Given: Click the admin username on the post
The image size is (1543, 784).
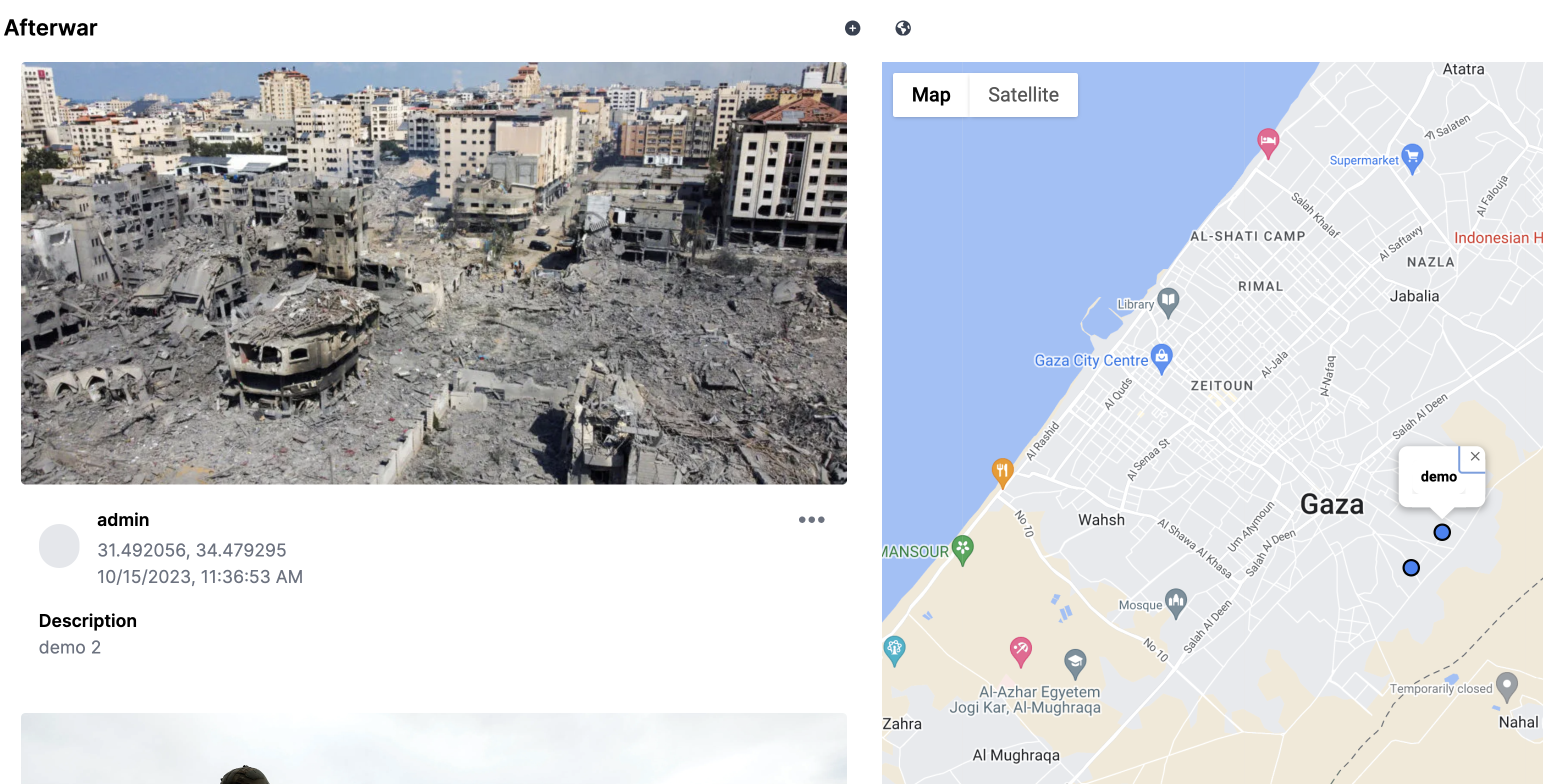Looking at the screenshot, I should tap(123, 519).
